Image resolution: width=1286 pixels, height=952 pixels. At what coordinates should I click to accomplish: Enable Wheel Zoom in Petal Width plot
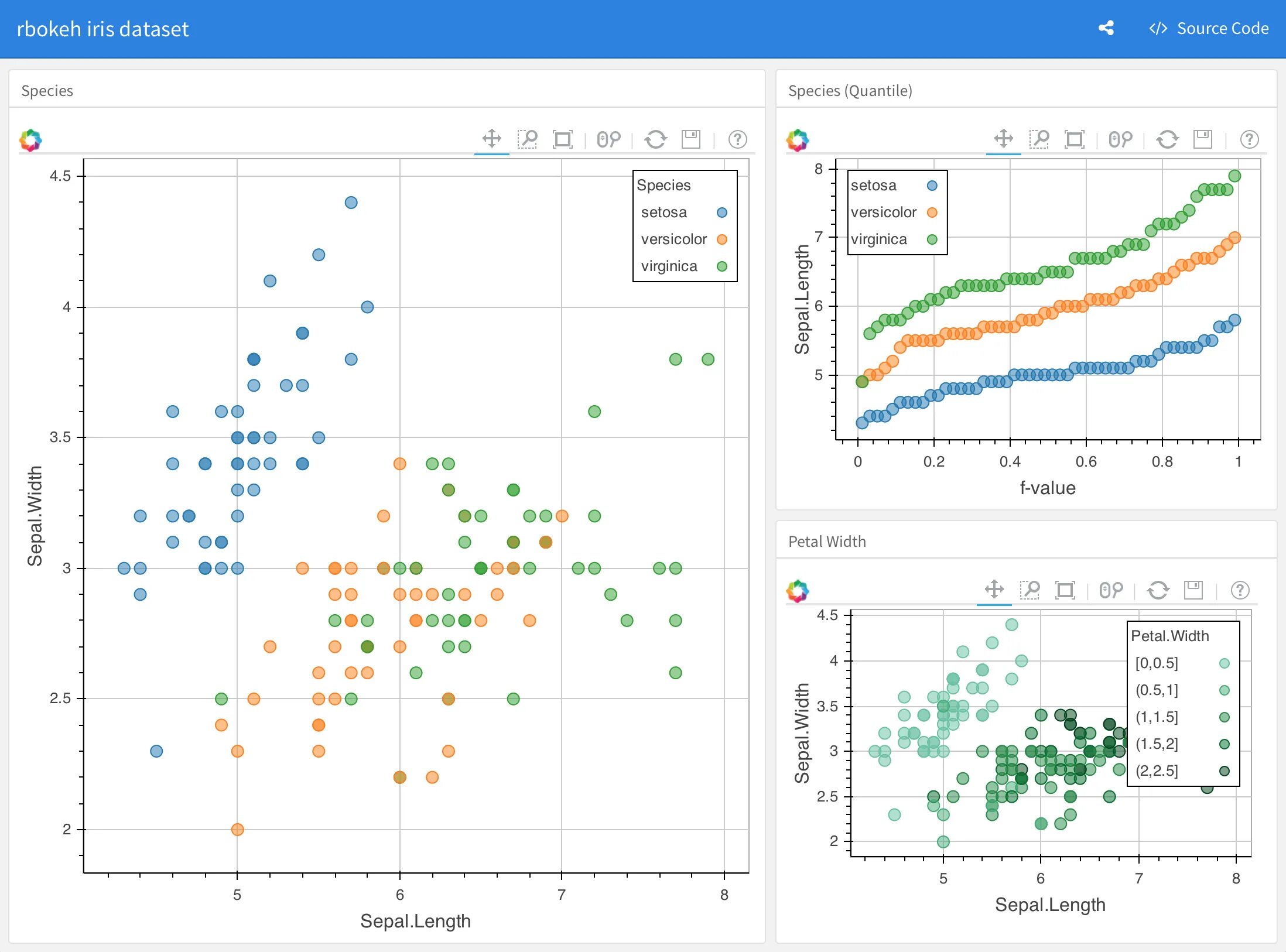click(1111, 590)
